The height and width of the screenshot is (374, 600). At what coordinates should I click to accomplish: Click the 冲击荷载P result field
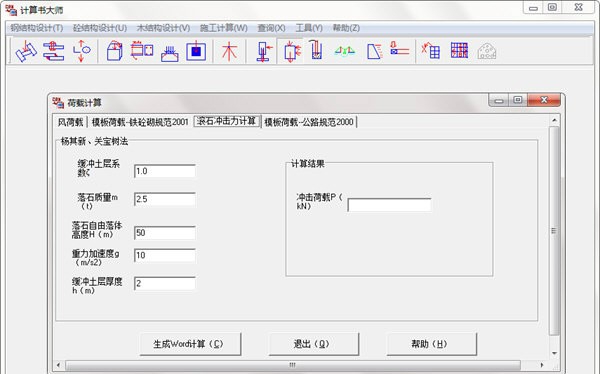pyautogui.click(x=390, y=205)
